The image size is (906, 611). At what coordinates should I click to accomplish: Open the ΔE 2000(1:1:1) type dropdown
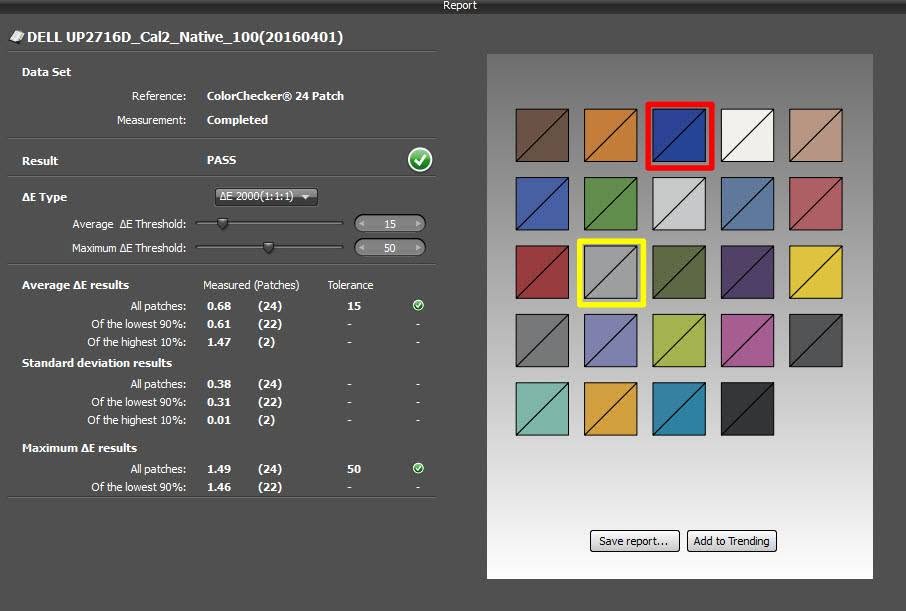pos(266,197)
